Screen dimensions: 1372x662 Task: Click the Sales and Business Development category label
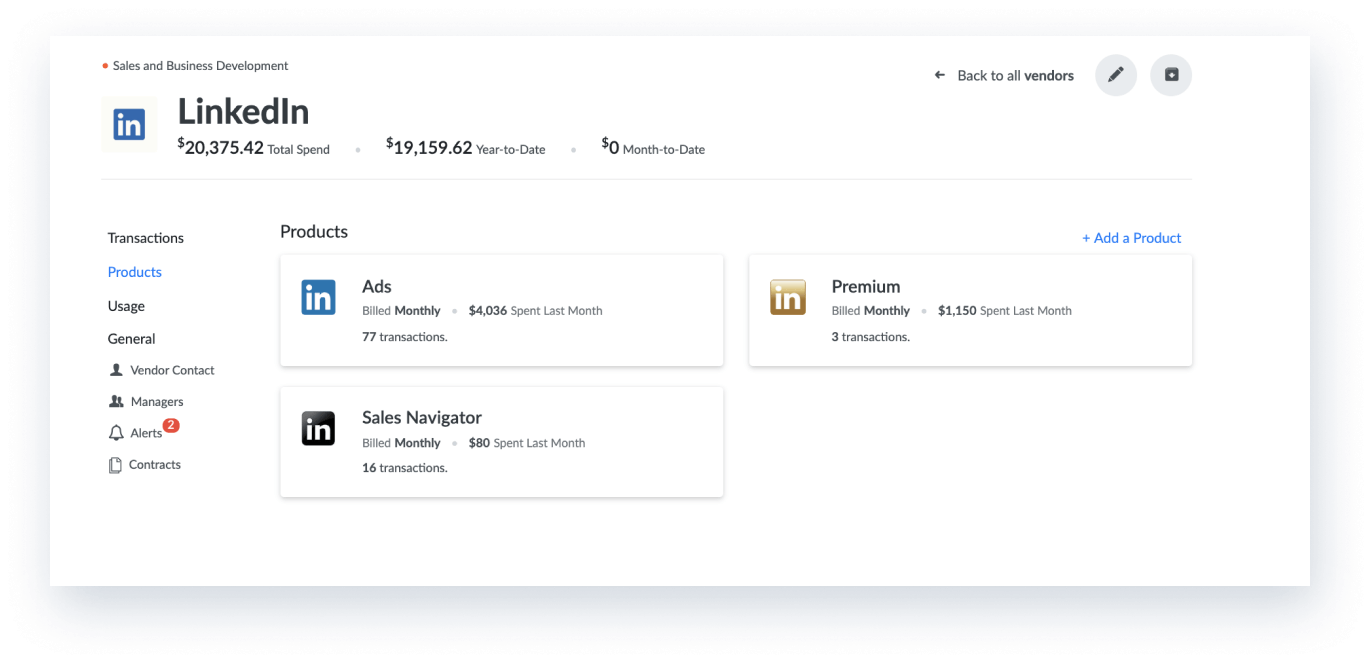pos(200,66)
